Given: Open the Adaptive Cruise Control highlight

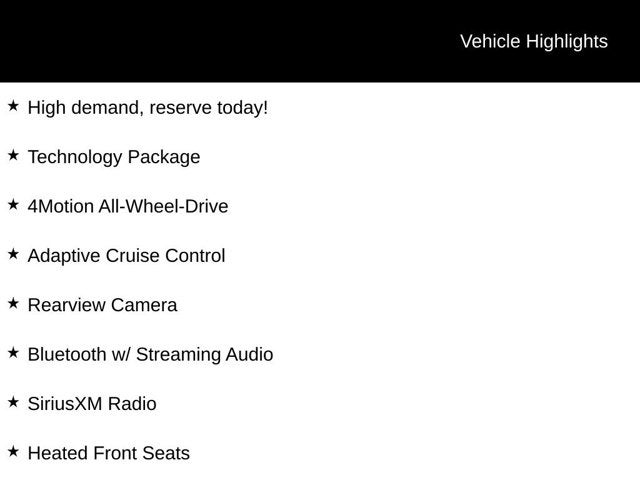Looking at the screenshot, I should (126, 256).
